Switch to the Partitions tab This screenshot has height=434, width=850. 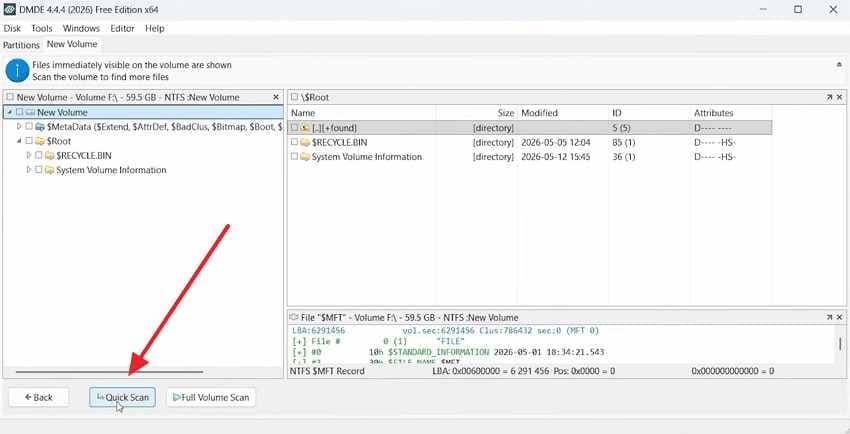22,45
